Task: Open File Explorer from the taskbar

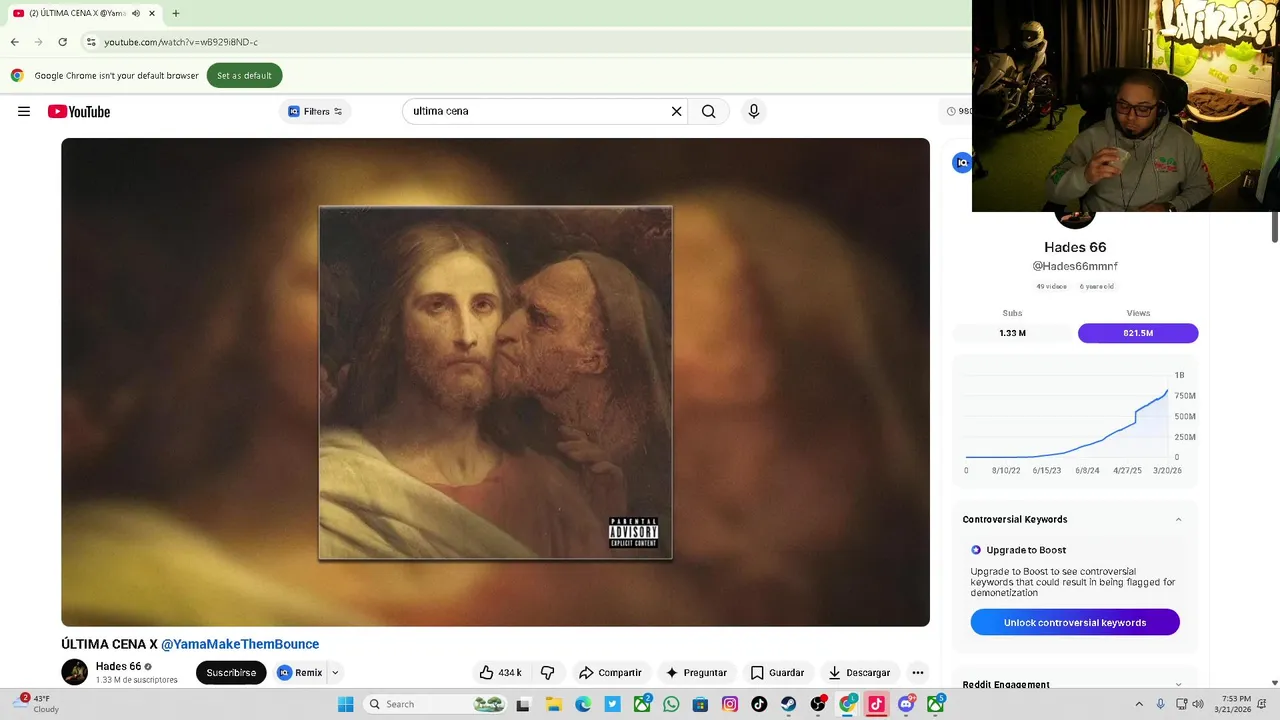Action: pyautogui.click(x=553, y=704)
